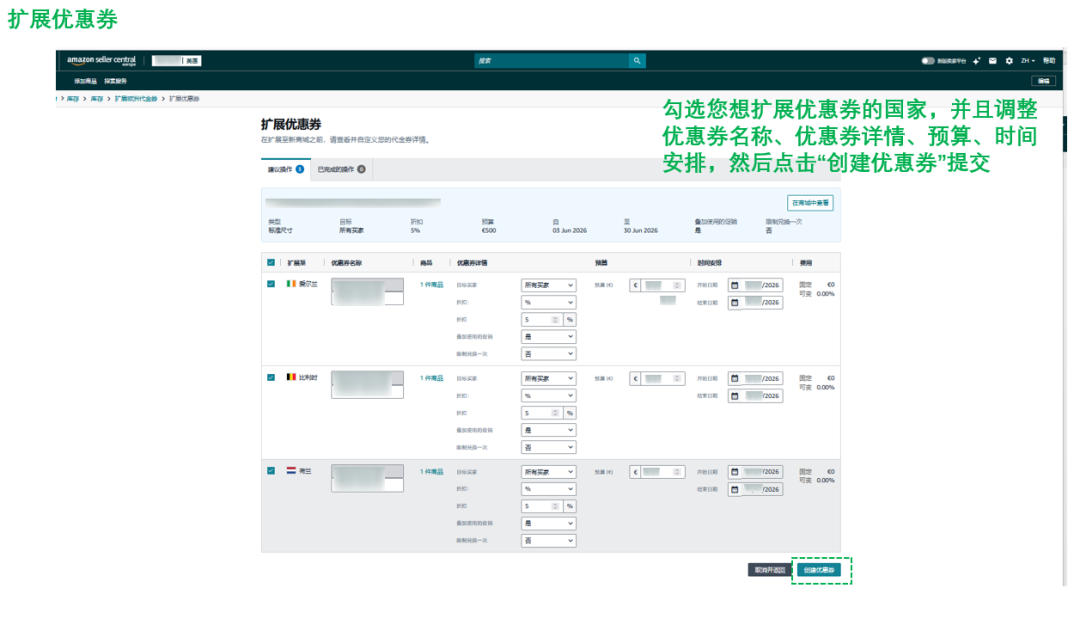Screen dimensions: 1080x619
Task: Click the search magnifier icon
Action: coord(637,61)
